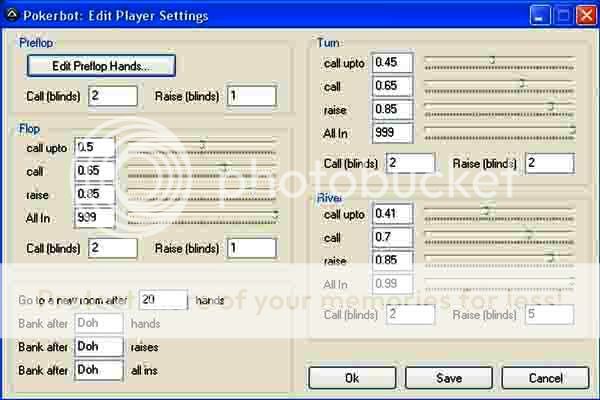The height and width of the screenshot is (400, 600).
Task: Adjust the Flop All In slider
Action: coord(202,217)
